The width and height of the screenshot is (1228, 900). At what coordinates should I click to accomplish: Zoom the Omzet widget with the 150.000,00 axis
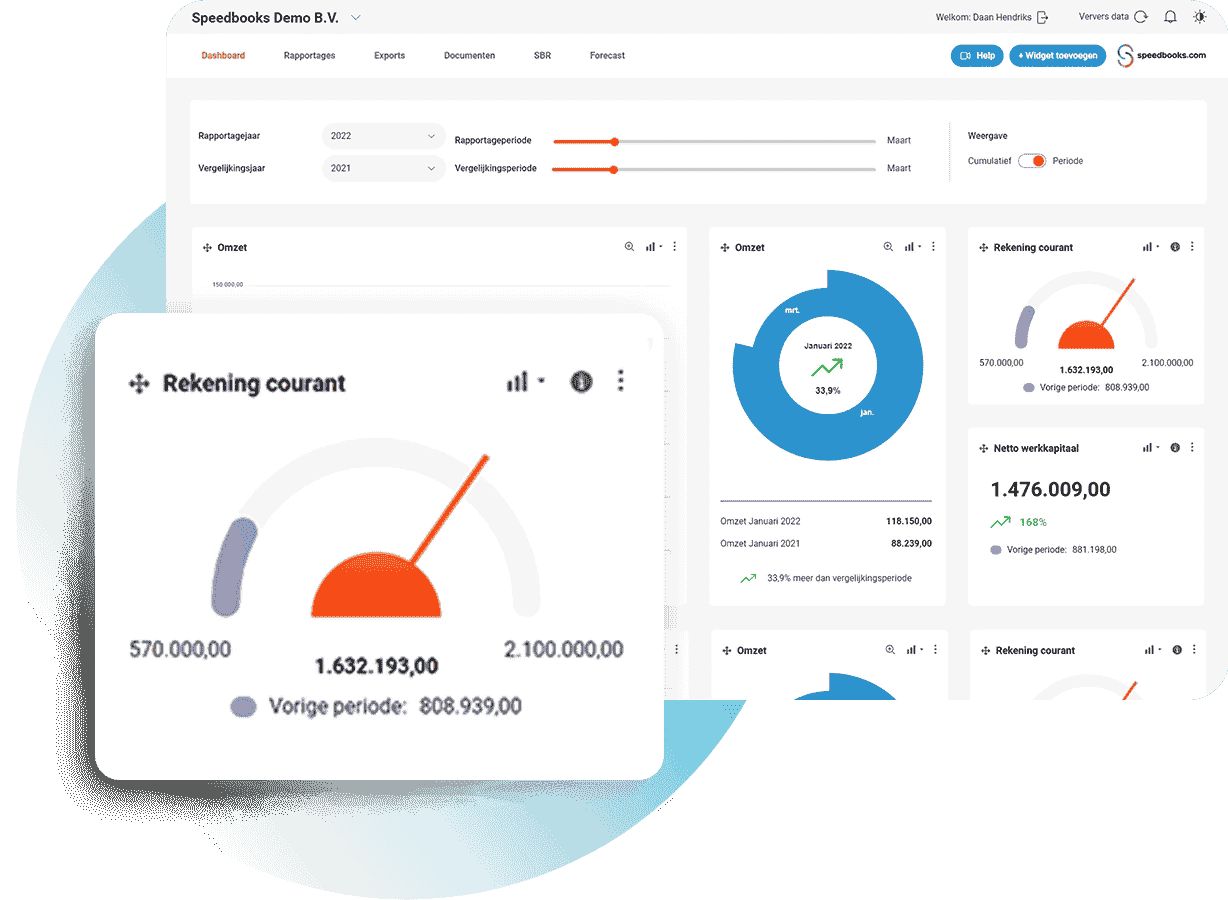coord(629,247)
